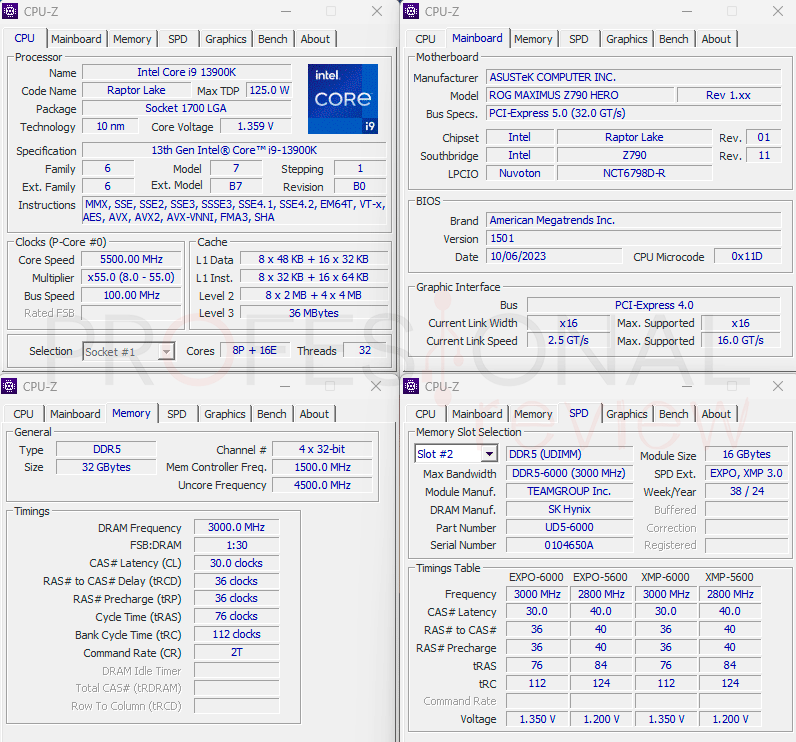796x742 pixels.
Task: Click the BIOS date '10/06/2023'
Action: (x=554, y=256)
